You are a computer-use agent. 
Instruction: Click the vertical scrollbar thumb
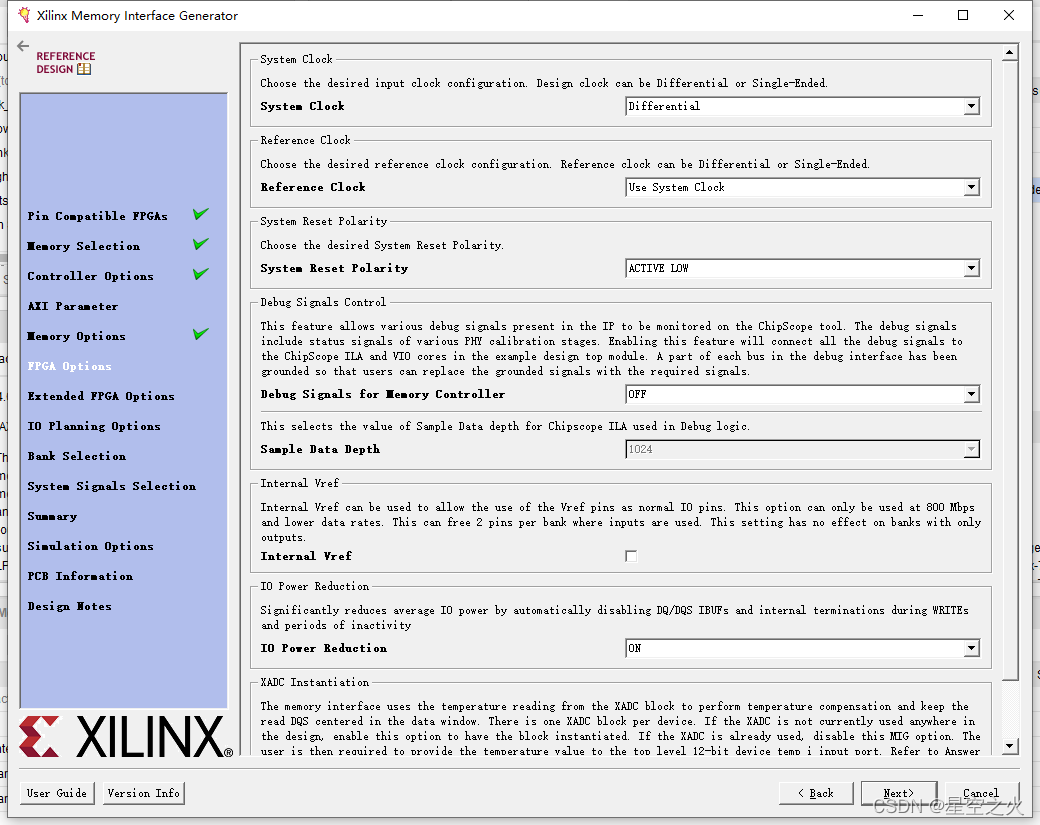coord(1009,370)
